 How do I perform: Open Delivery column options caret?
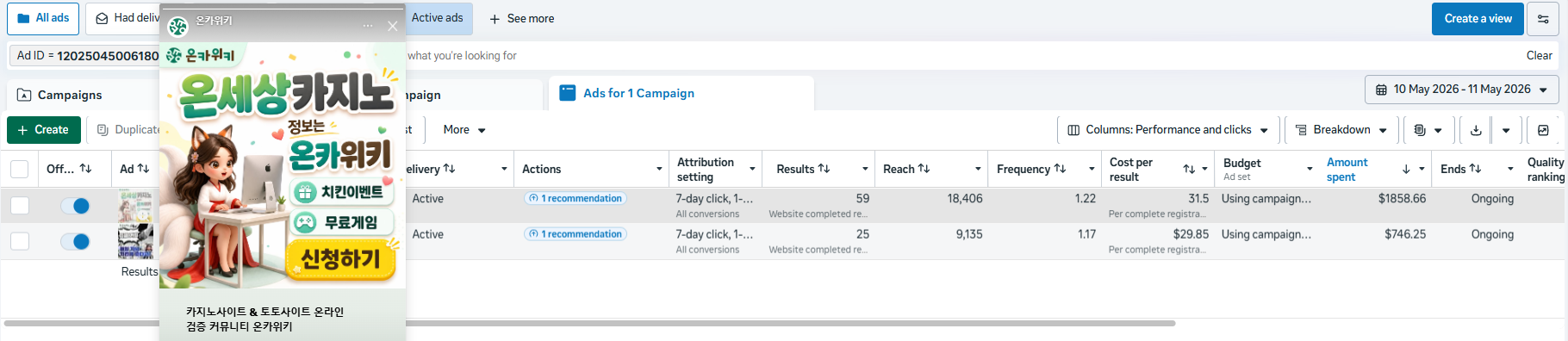(504, 169)
